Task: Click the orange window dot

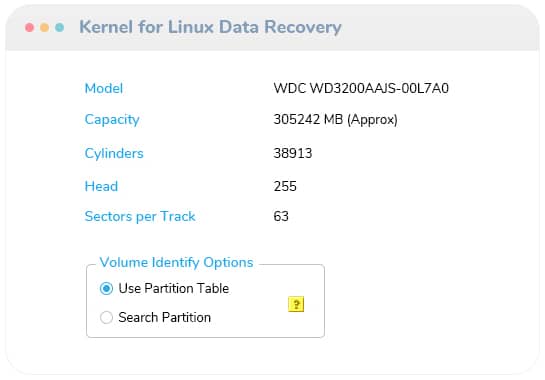Action: tap(44, 27)
